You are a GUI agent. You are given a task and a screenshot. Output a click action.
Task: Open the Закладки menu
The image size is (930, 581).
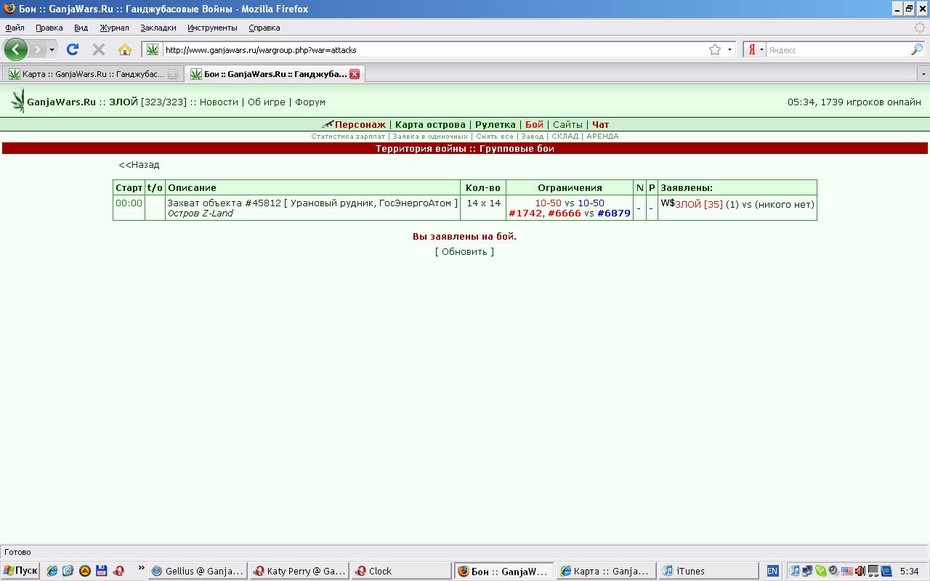click(158, 28)
